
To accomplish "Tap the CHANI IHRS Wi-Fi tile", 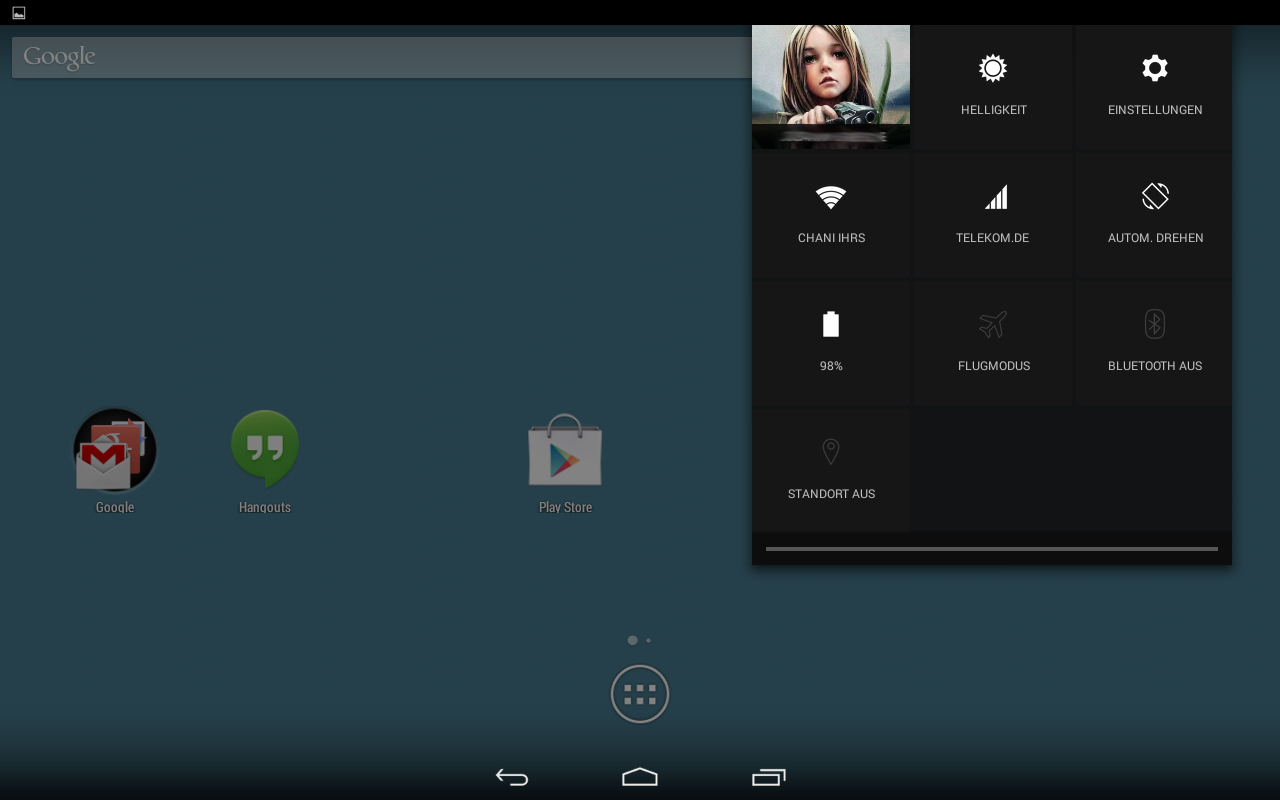I will pos(831,215).
